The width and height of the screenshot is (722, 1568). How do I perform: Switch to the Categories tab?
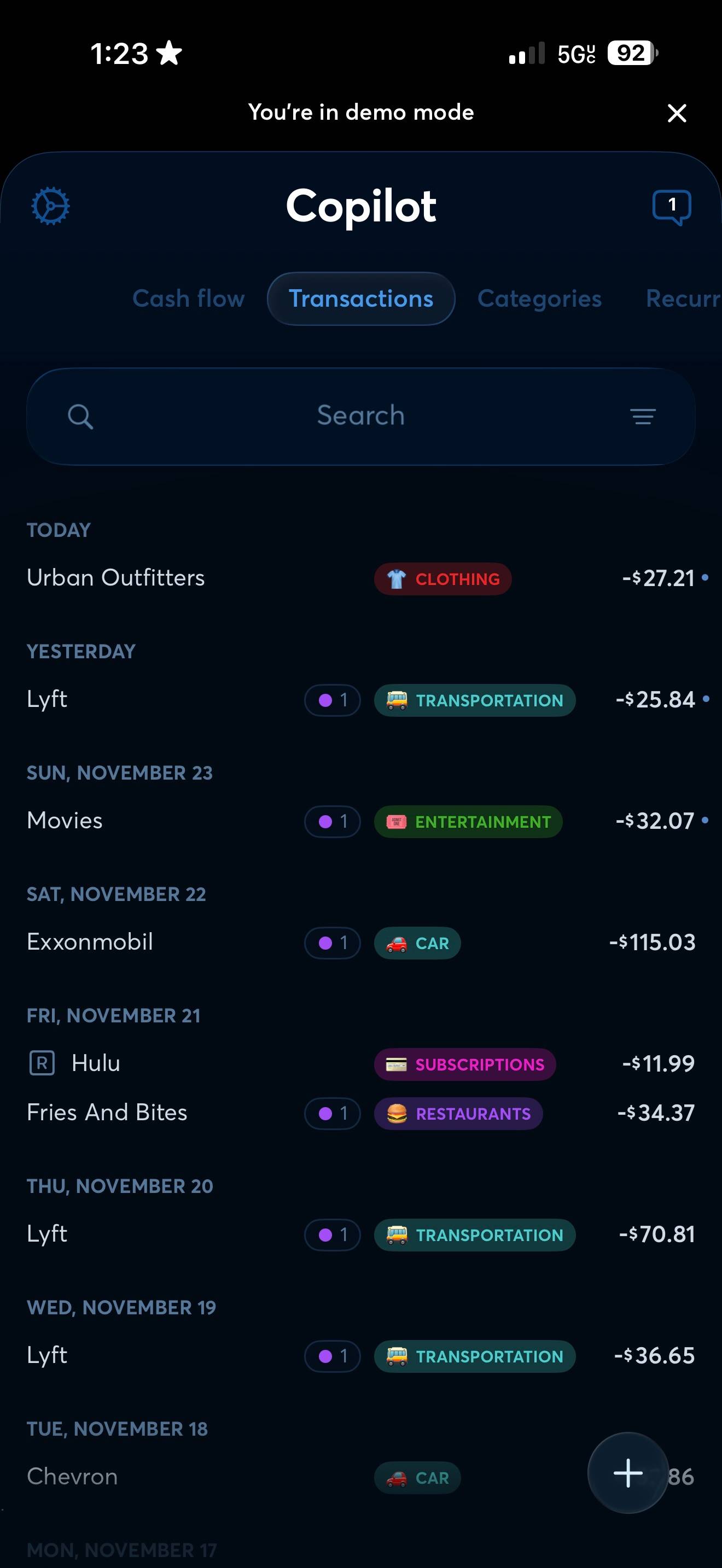[x=539, y=299]
